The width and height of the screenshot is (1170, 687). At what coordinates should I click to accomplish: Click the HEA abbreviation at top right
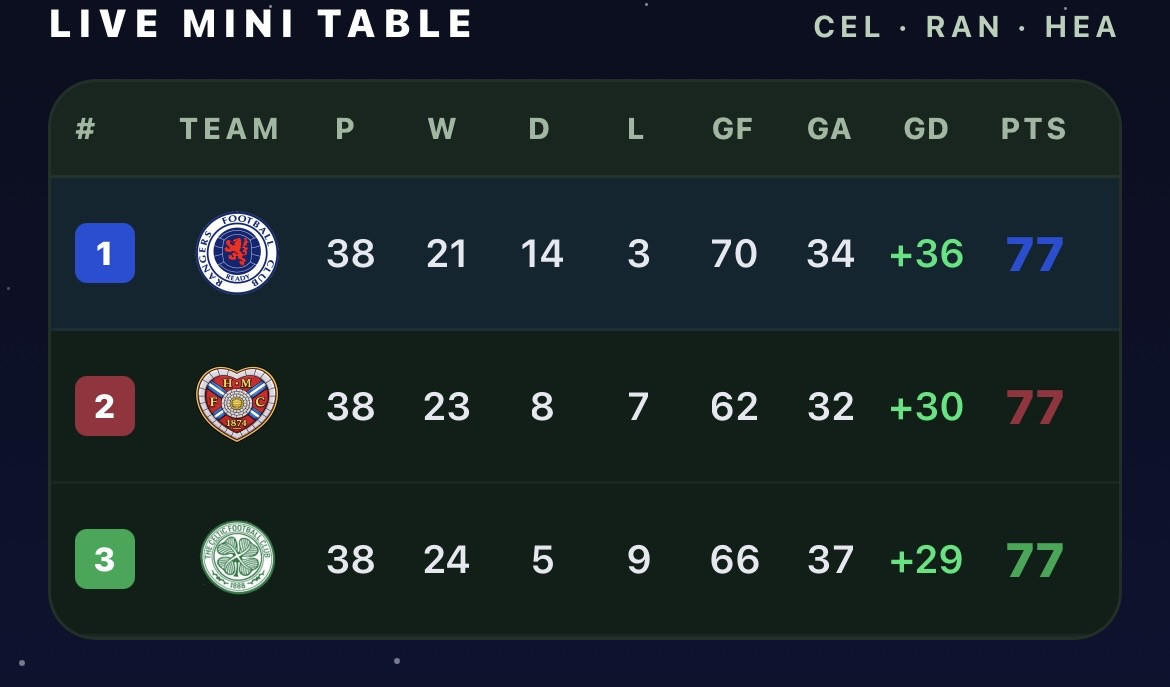click(1081, 27)
